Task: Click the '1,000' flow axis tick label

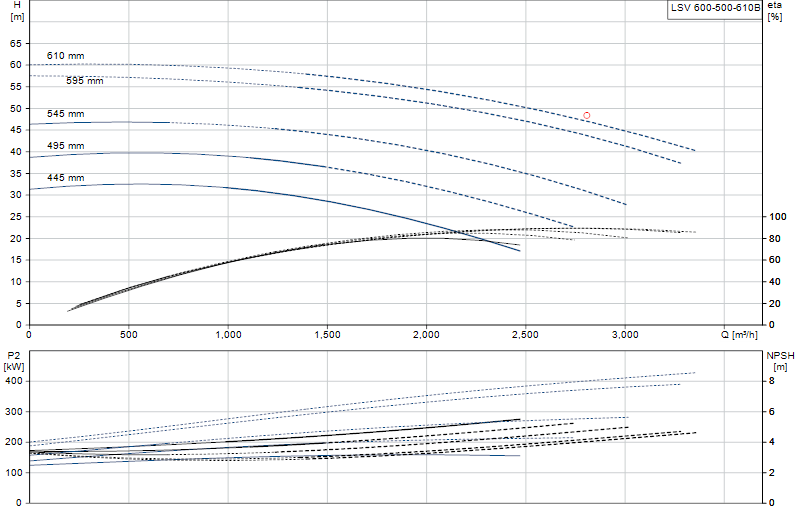Action: click(x=229, y=335)
